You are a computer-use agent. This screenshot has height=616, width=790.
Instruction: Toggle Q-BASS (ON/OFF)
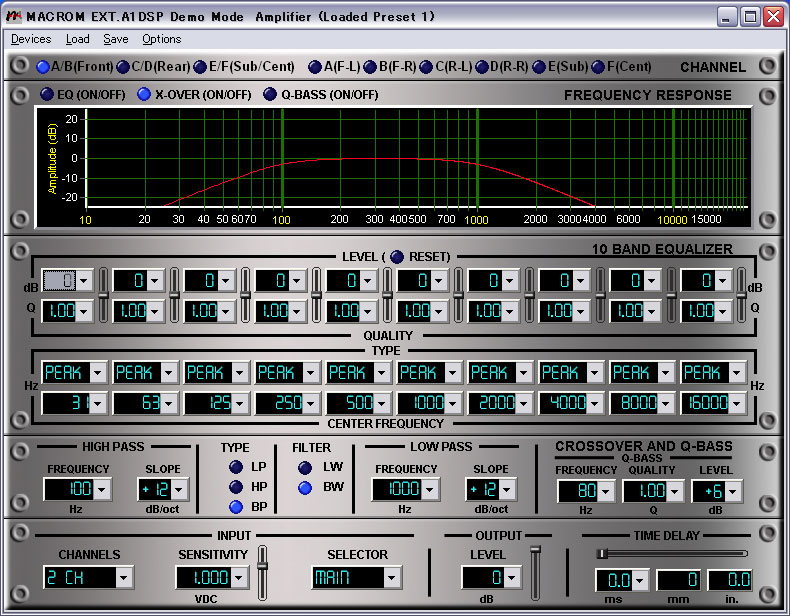coord(270,94)
